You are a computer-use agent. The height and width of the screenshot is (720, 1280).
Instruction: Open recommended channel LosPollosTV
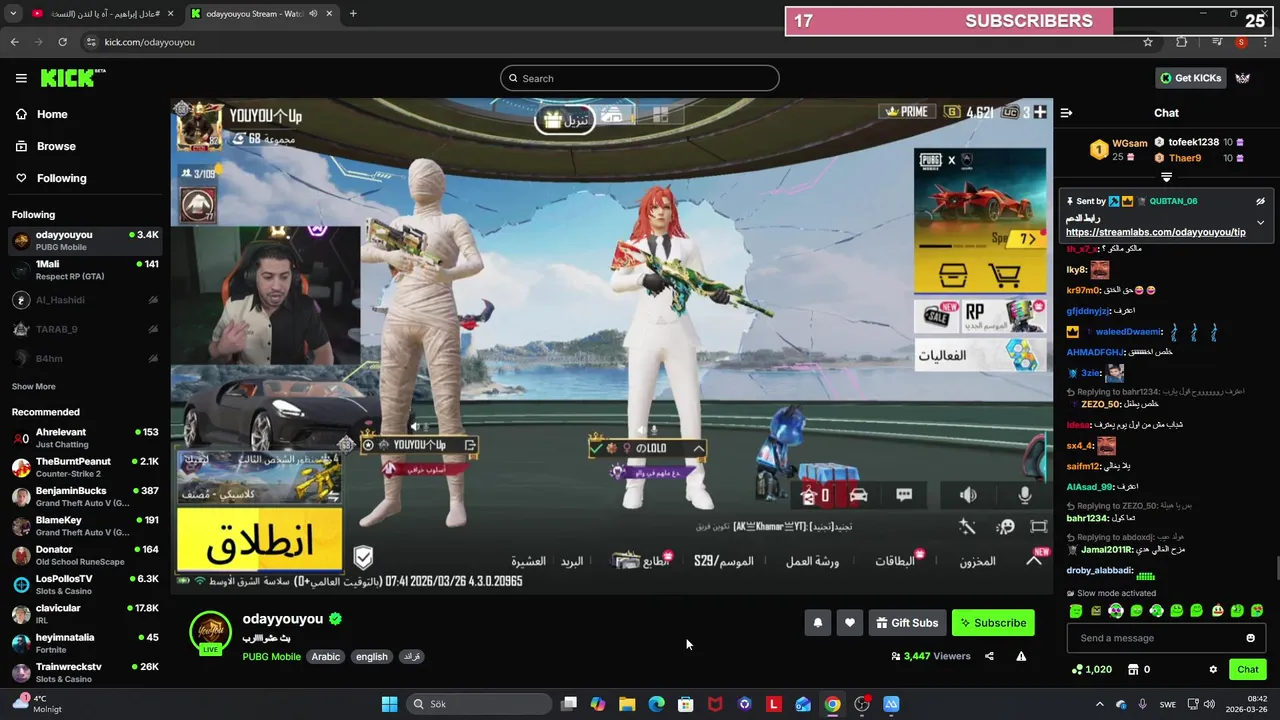85,584
